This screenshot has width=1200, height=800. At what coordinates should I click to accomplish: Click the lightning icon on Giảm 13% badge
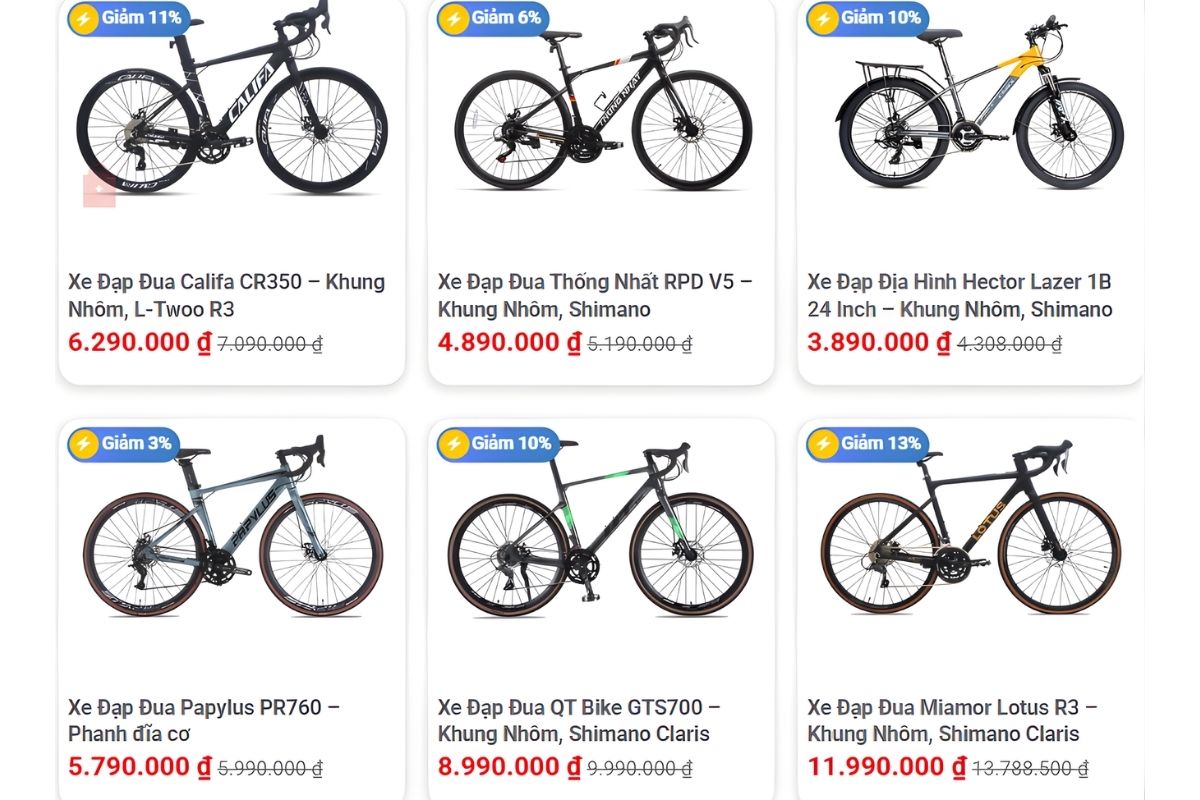pos(823,443)
